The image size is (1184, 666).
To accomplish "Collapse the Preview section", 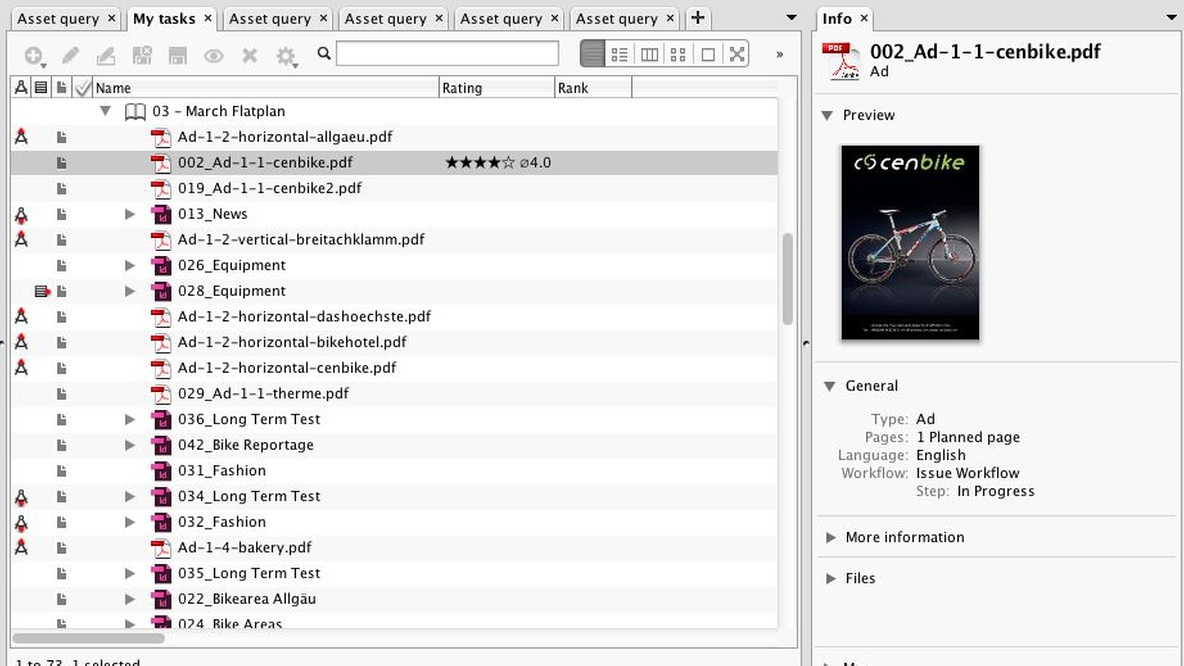I will click(x=828, y=116).
